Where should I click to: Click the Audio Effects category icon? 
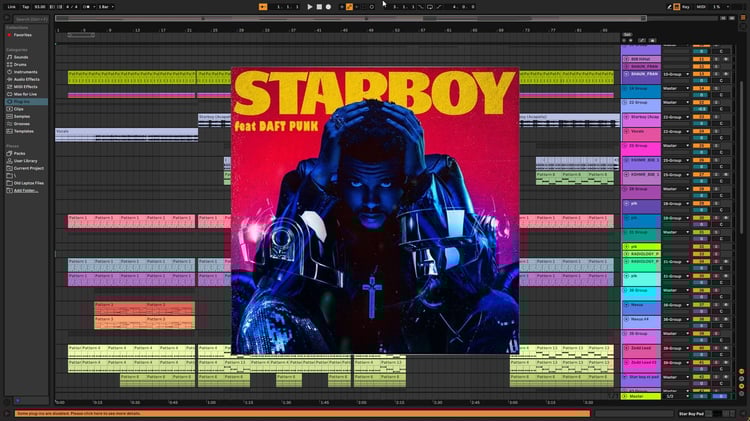[x=9, y=79]
